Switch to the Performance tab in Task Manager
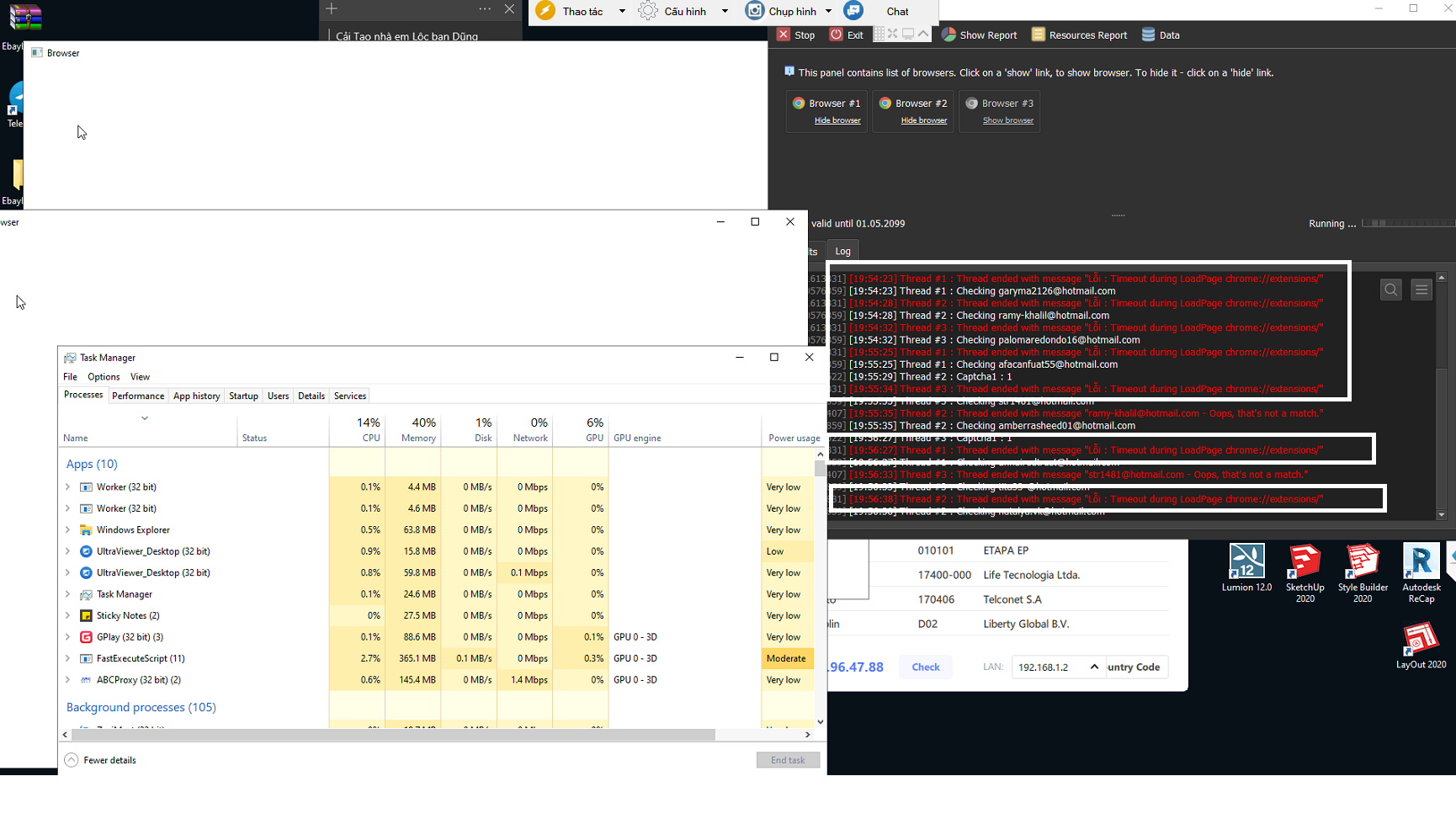Viewport: 1456px width, 840px height. coord(138,396)
